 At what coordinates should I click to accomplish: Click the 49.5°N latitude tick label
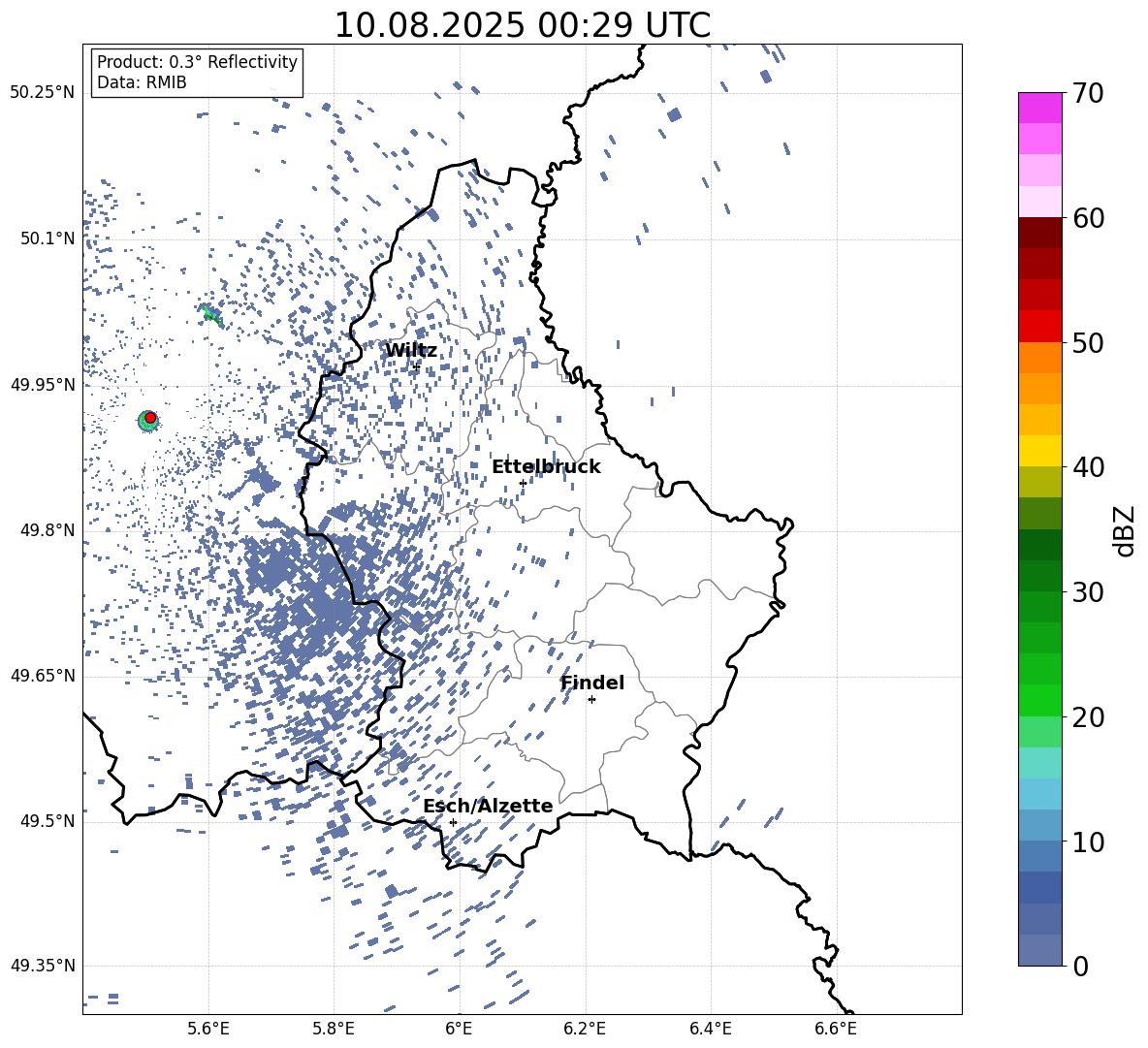click(49, 821)
